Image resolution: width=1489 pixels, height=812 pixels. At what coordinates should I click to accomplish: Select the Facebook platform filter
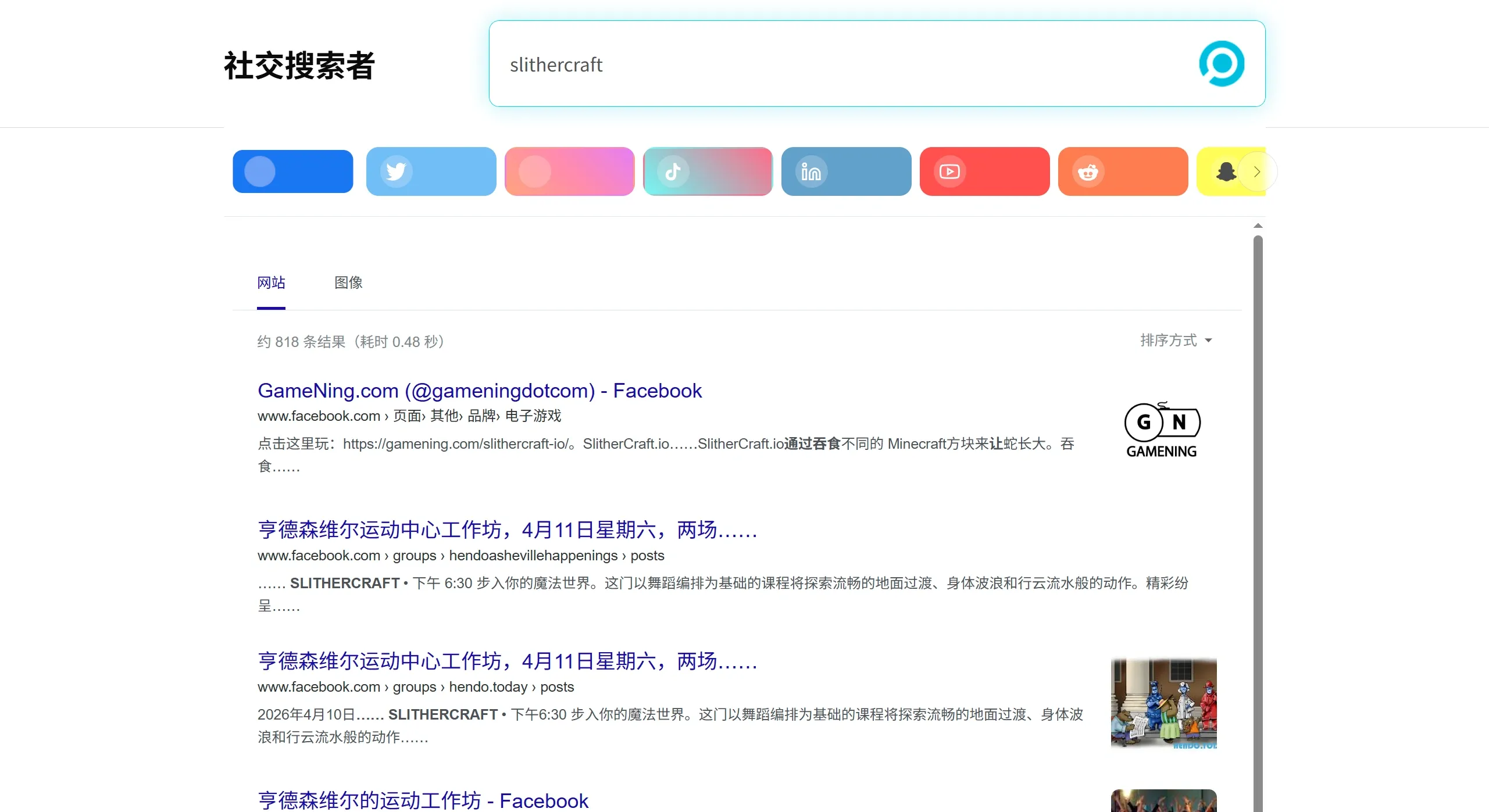point(292,171)
